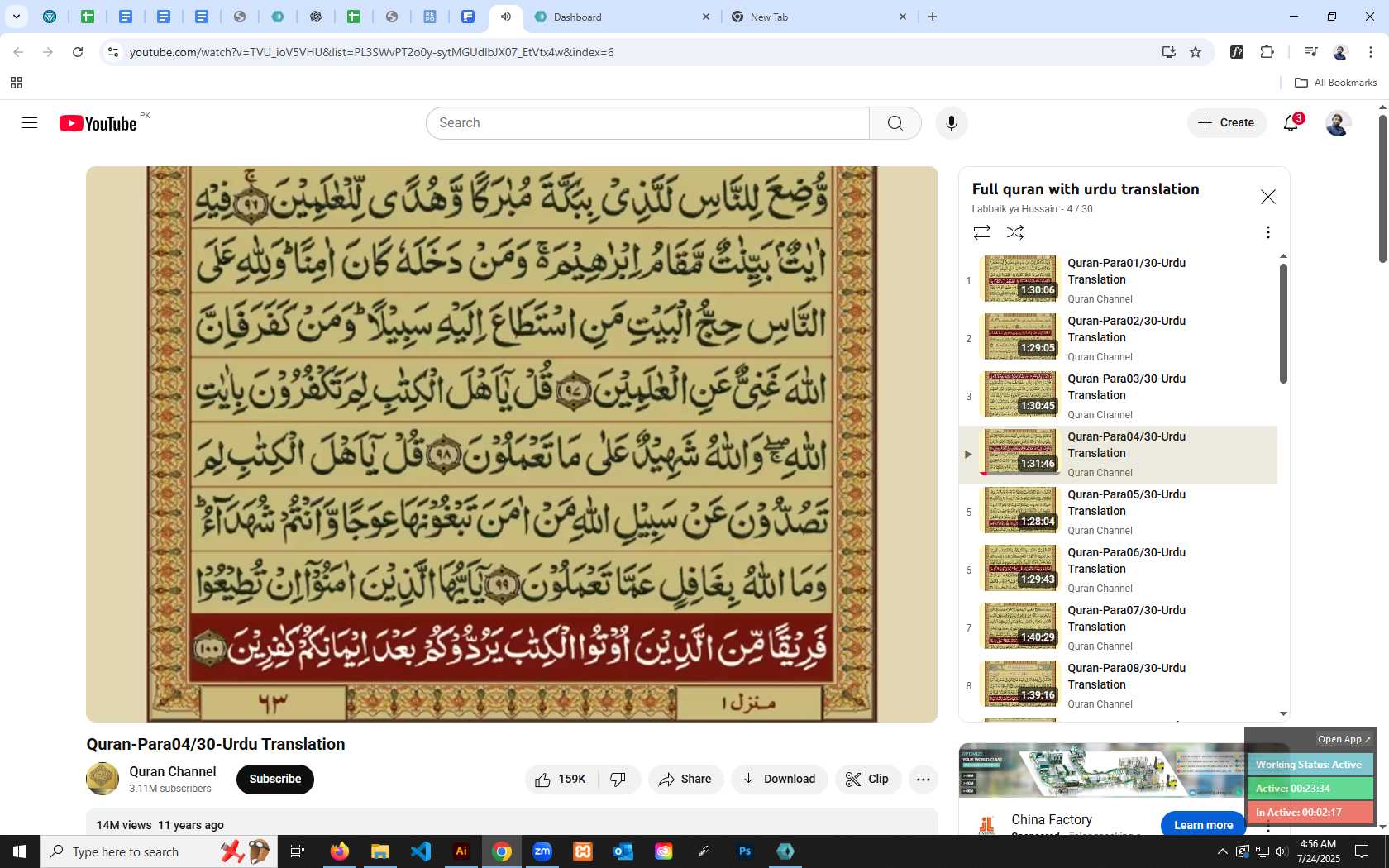
Task: Open media controls icon in toolbar
Action: tap(1310, 52)
